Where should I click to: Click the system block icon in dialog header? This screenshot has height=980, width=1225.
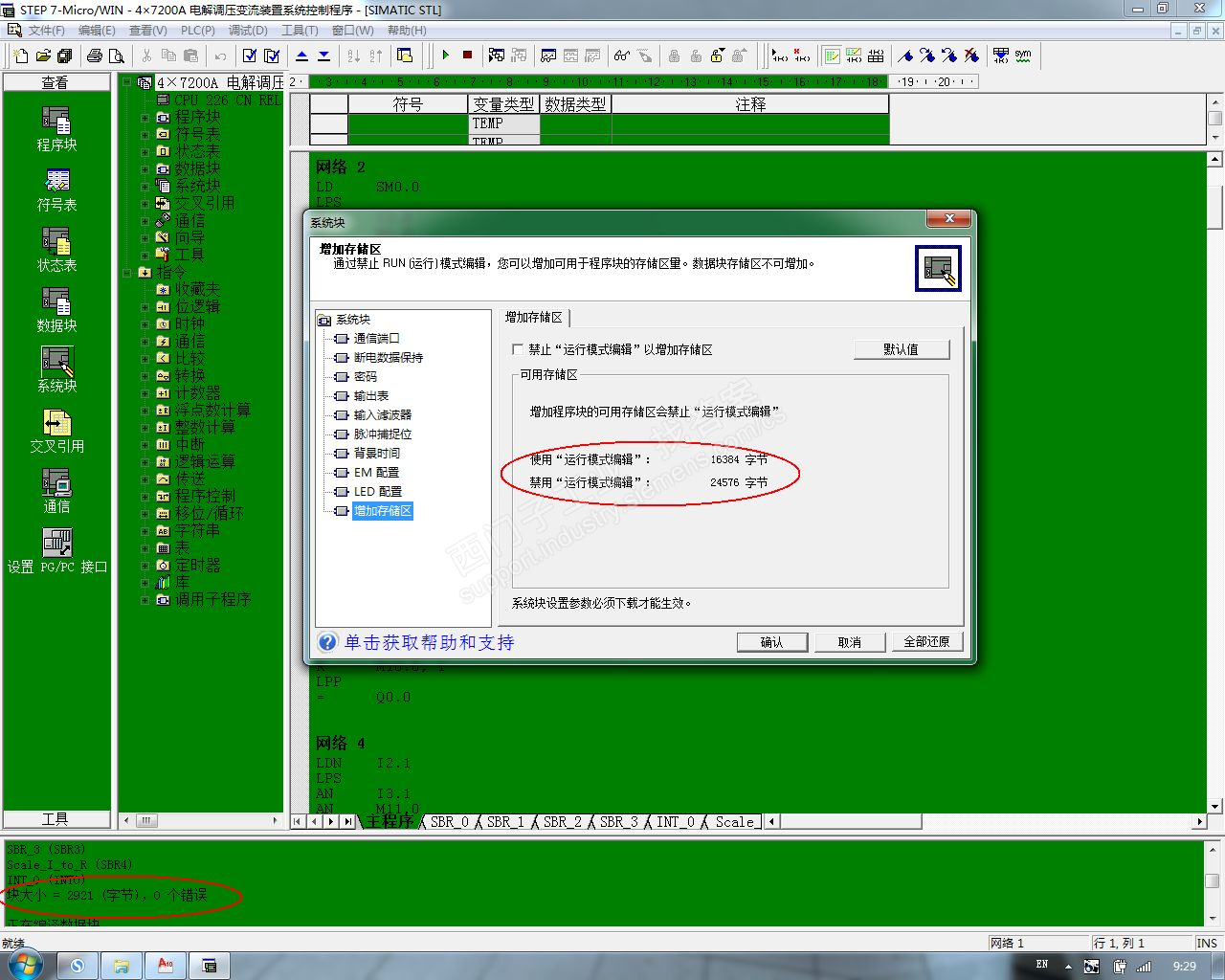938,269
